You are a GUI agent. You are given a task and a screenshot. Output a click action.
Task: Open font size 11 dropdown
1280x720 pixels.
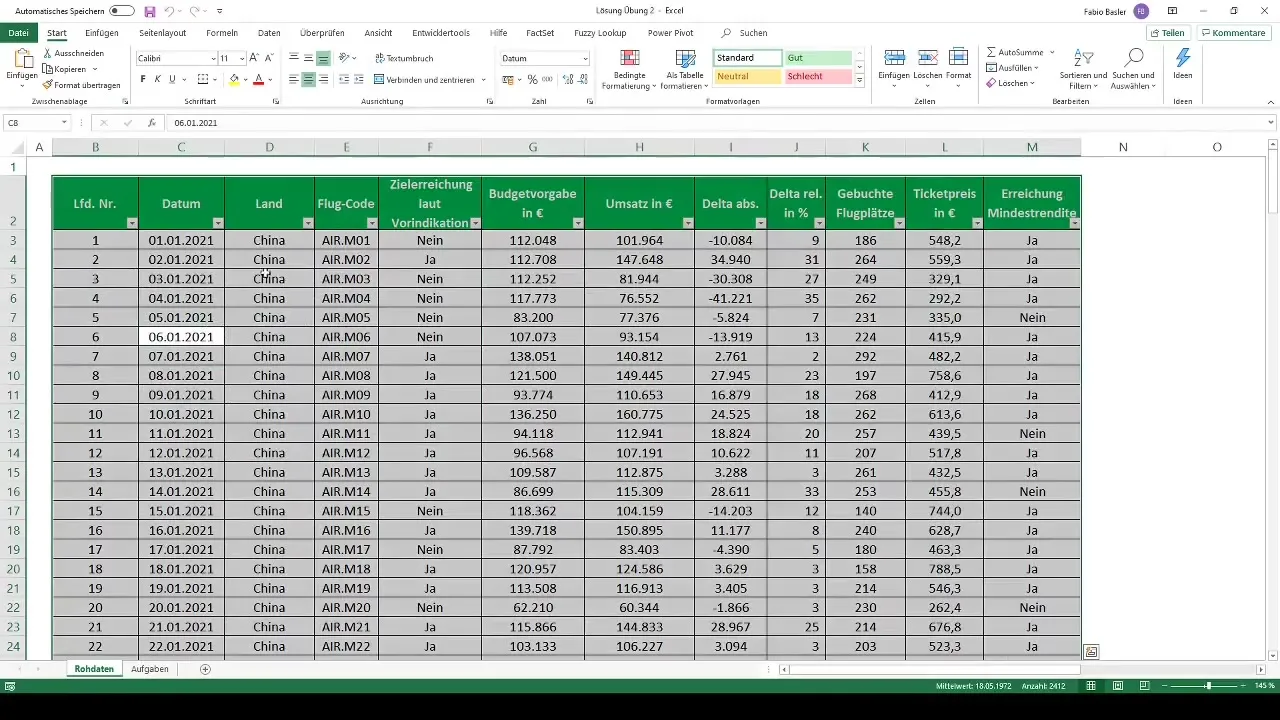(240, 58)
